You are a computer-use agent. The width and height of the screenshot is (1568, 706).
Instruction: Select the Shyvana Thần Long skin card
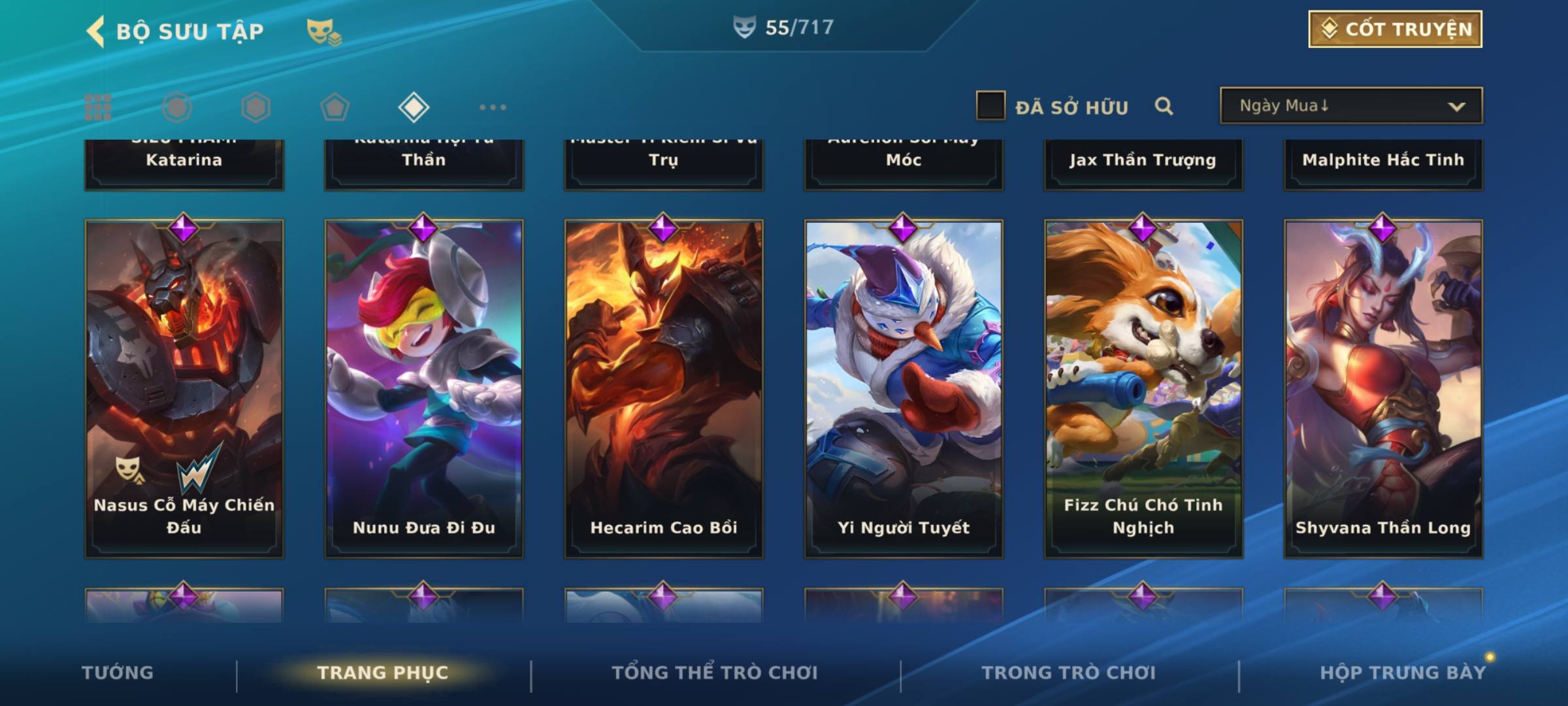coord(1383,388)
